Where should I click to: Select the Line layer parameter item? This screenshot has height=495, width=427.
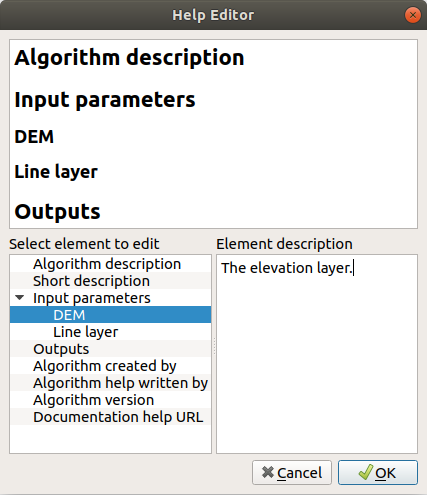pos(110,332)
